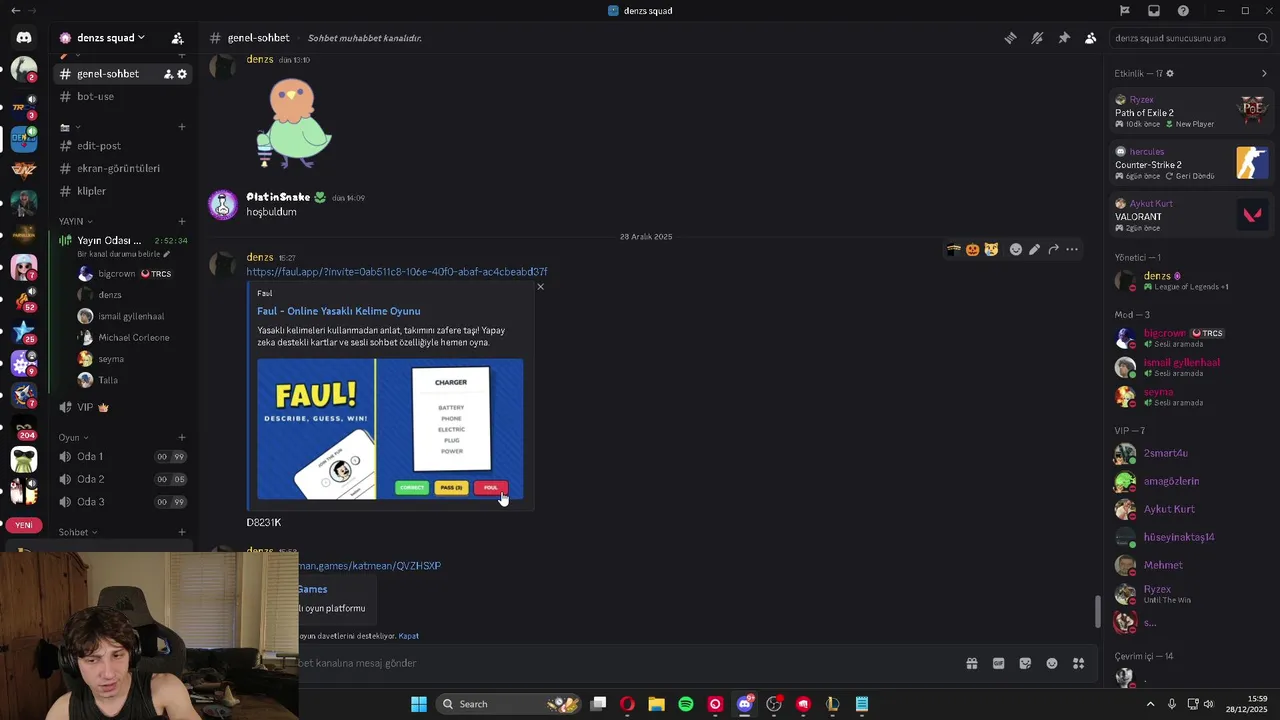
Task: Join Yayın Odası voice channel
Action: [x=110, y=240]
